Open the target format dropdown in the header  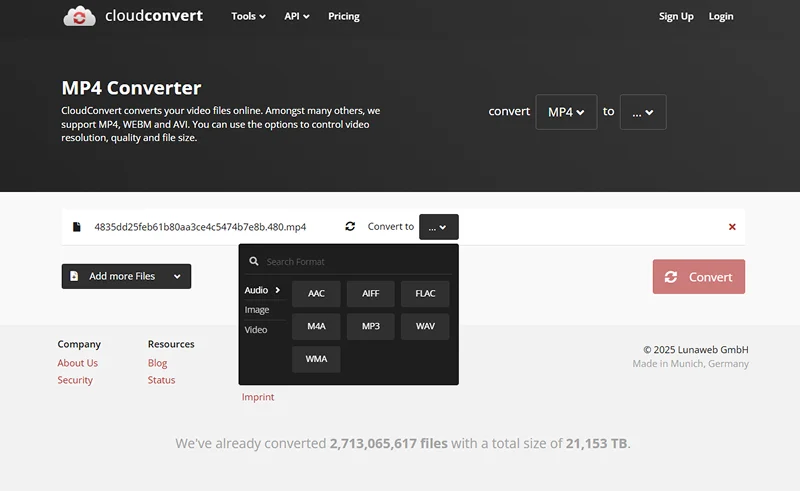643,112
